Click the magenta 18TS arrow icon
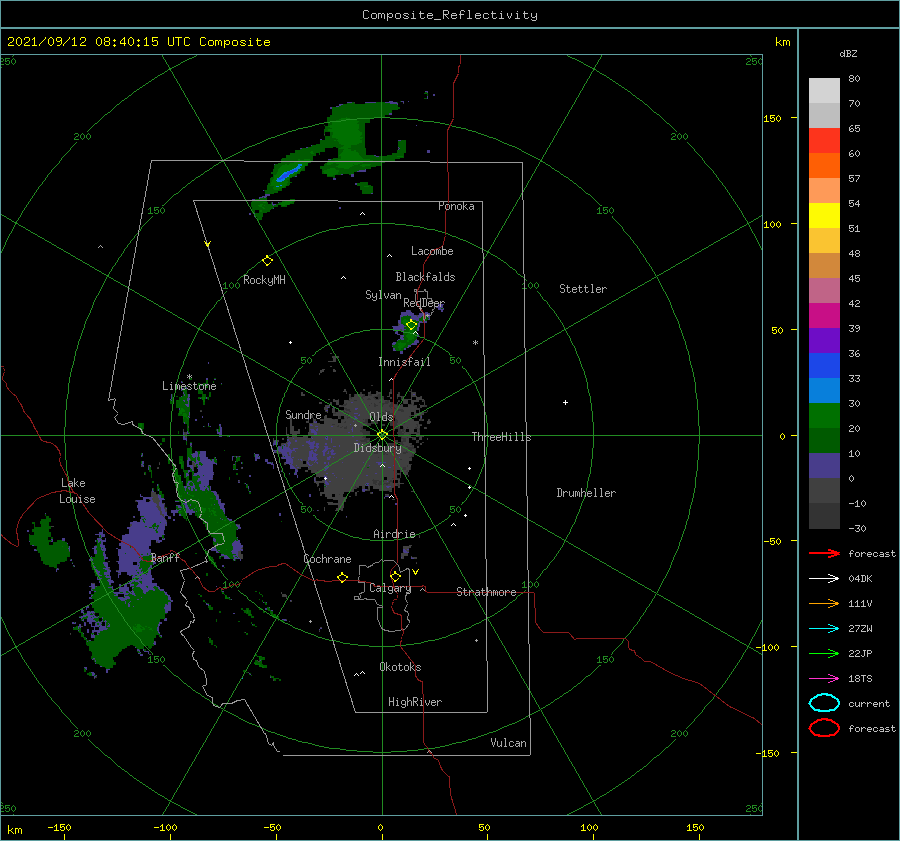The width and height of the screenshot is (900, 841). [x=824, y=679]
